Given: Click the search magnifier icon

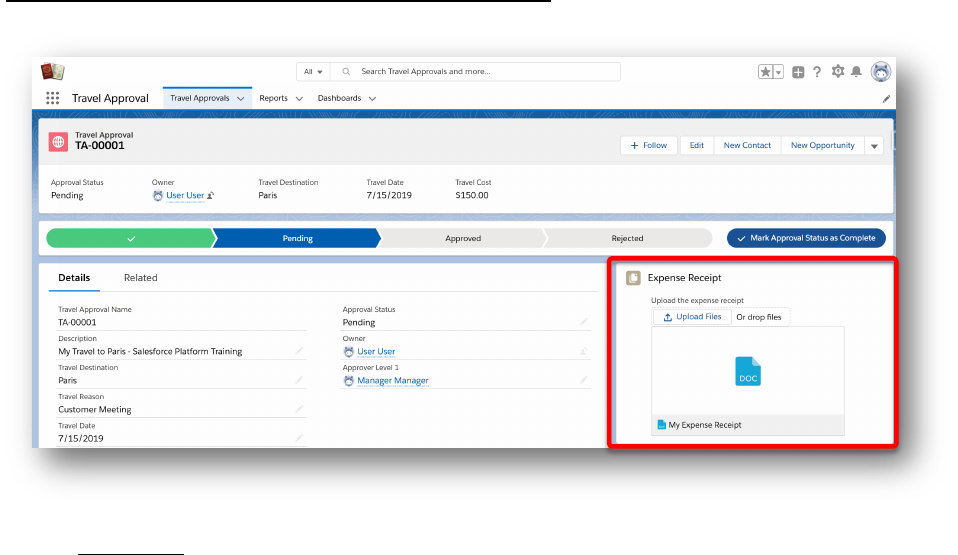Looking at the screenshot, I should tap(346, 72).
